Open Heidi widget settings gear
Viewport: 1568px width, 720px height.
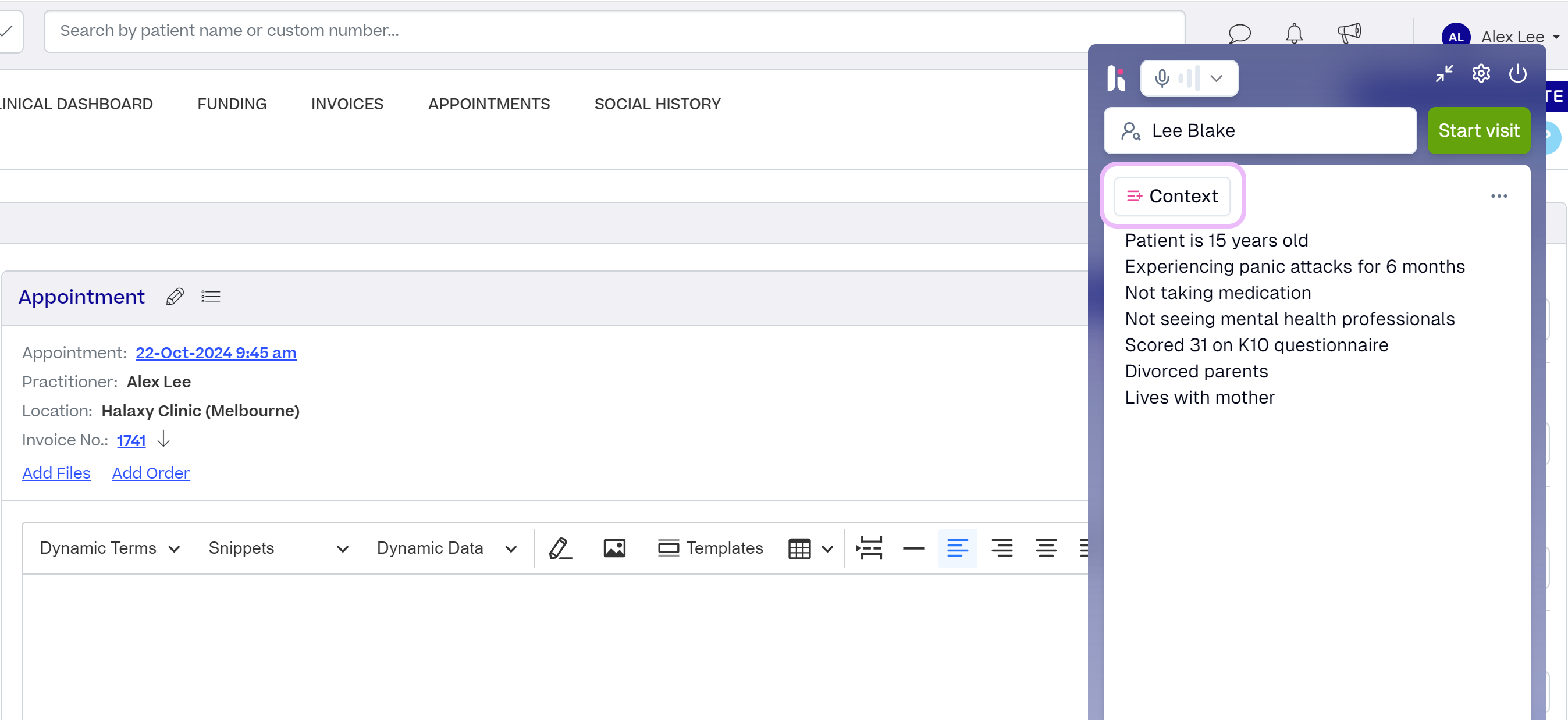[1480, 74]
